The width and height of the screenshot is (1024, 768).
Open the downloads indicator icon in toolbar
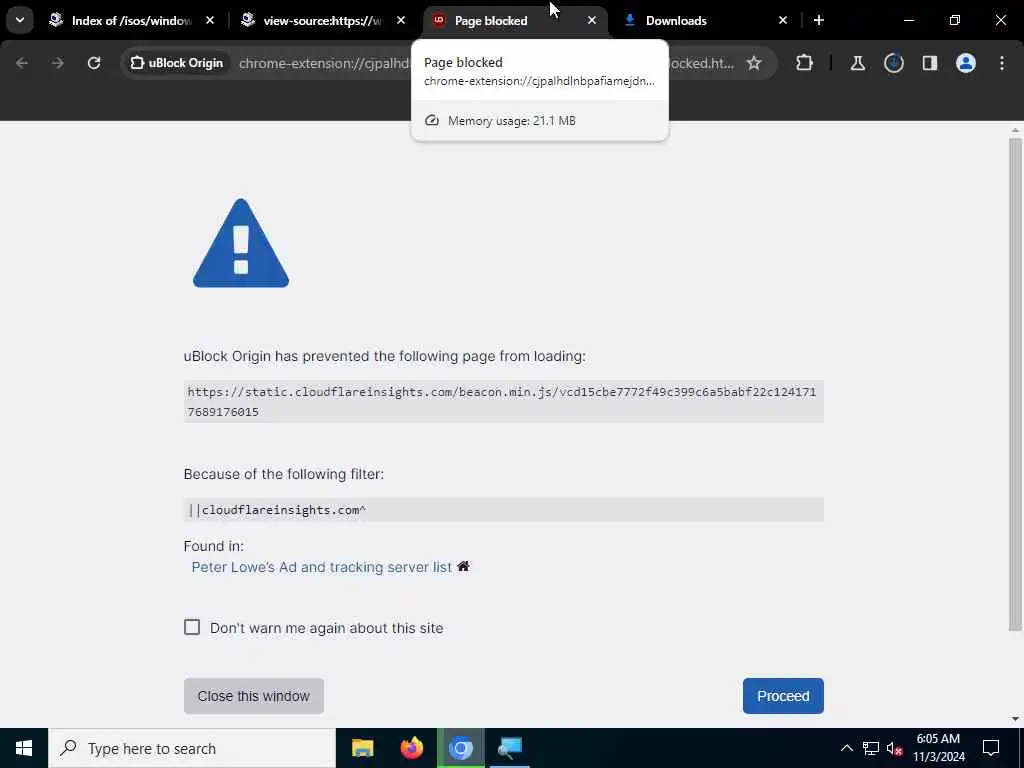(x=894, y=63)
